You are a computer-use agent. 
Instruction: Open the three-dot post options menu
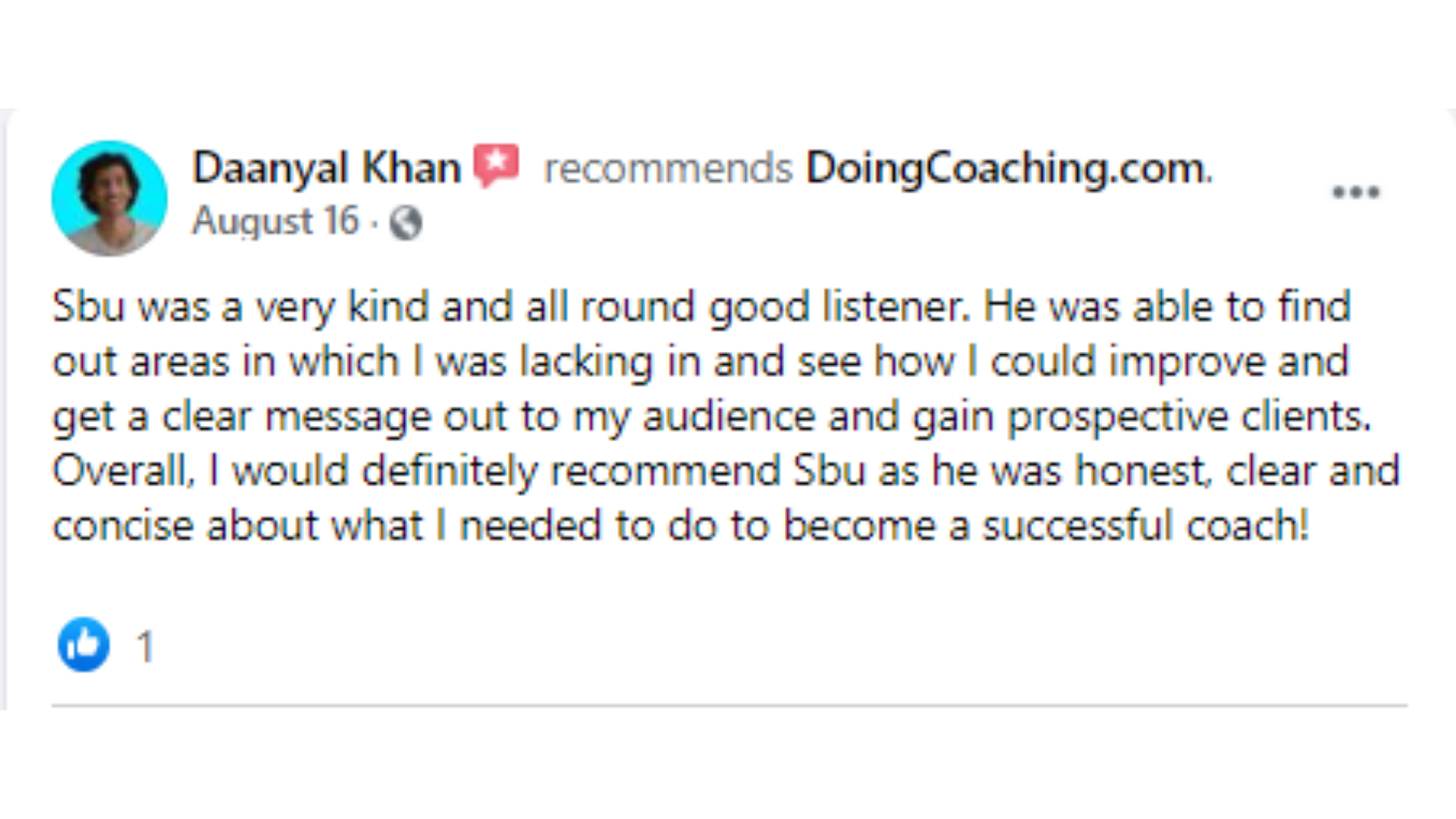1356,192
